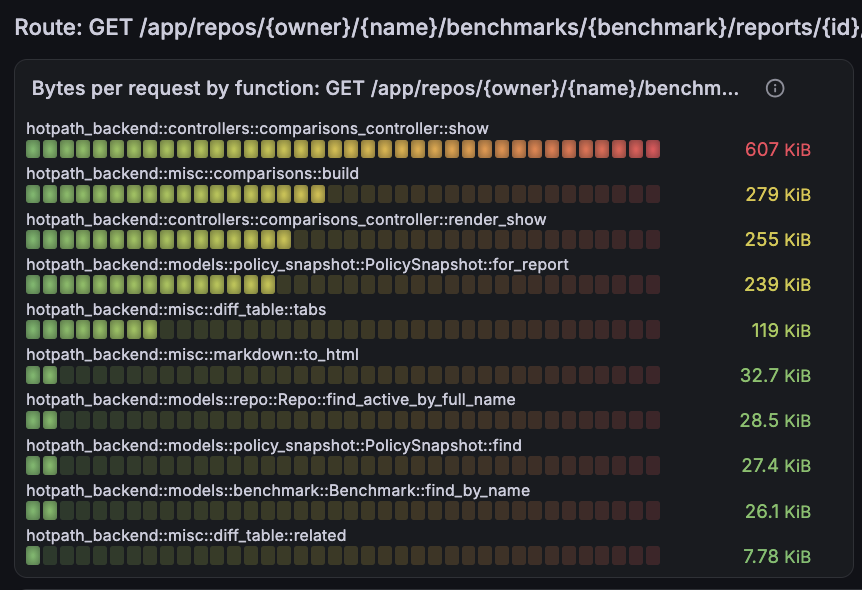Click the bar gauge for PolicySnapshot::for_report
862x590 pixels.
click(343, 284)
